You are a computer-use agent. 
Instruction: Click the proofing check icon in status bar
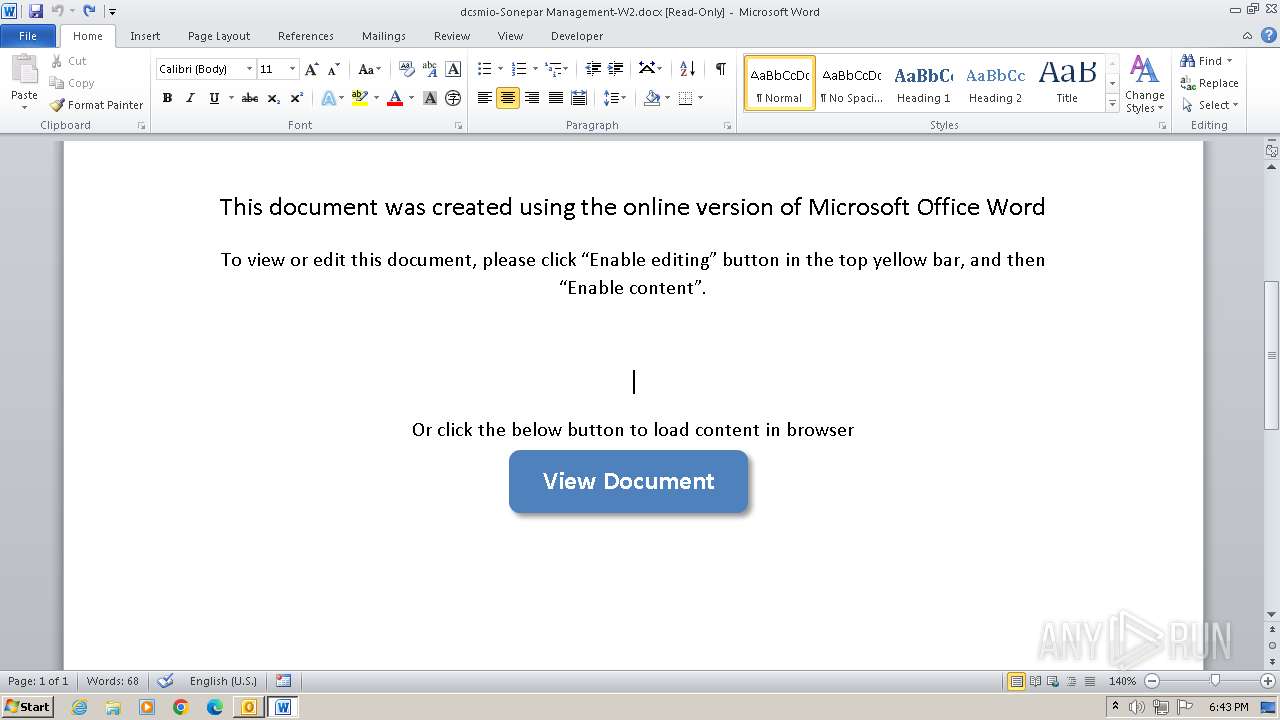[165, 681]
